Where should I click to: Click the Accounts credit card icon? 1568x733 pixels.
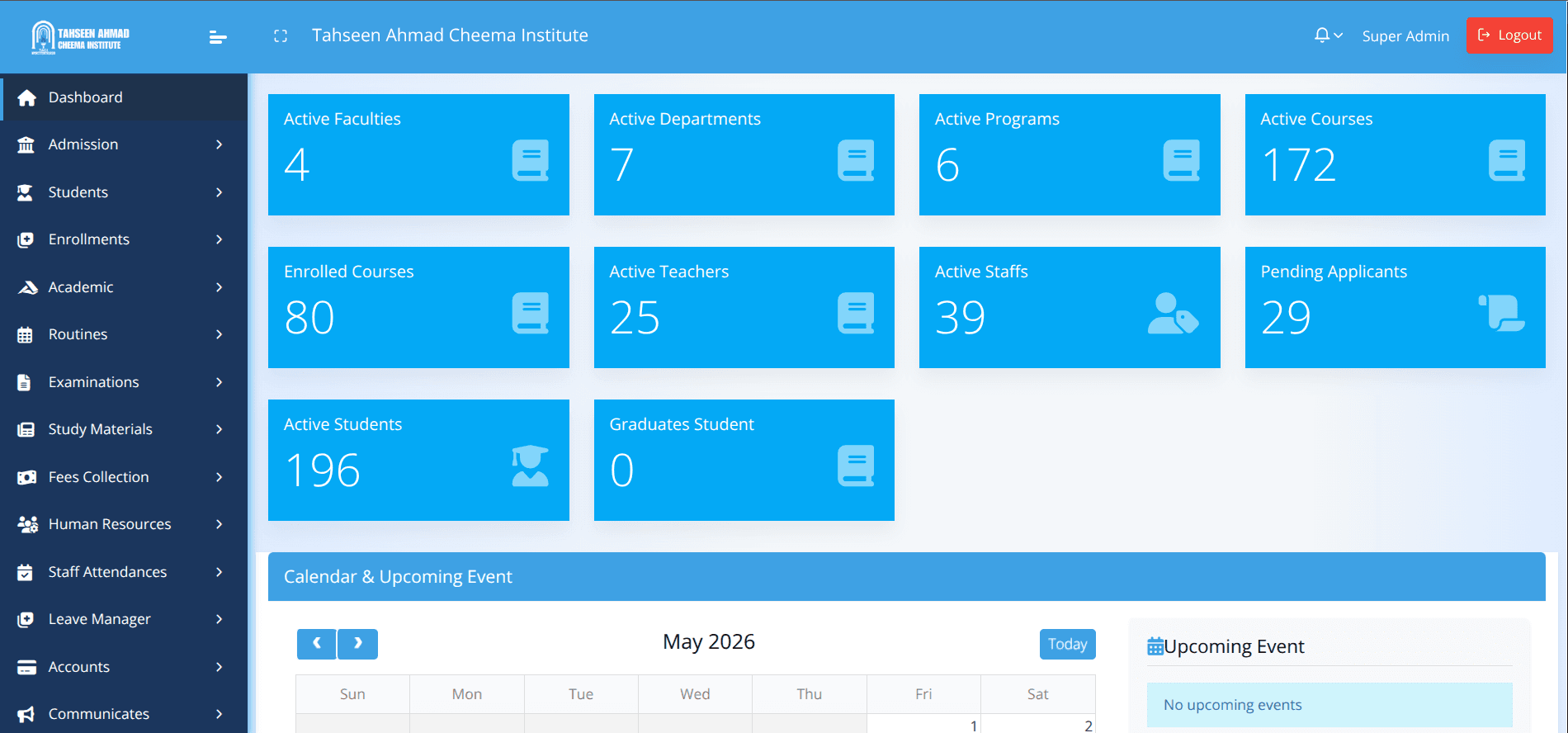[26, 667]
